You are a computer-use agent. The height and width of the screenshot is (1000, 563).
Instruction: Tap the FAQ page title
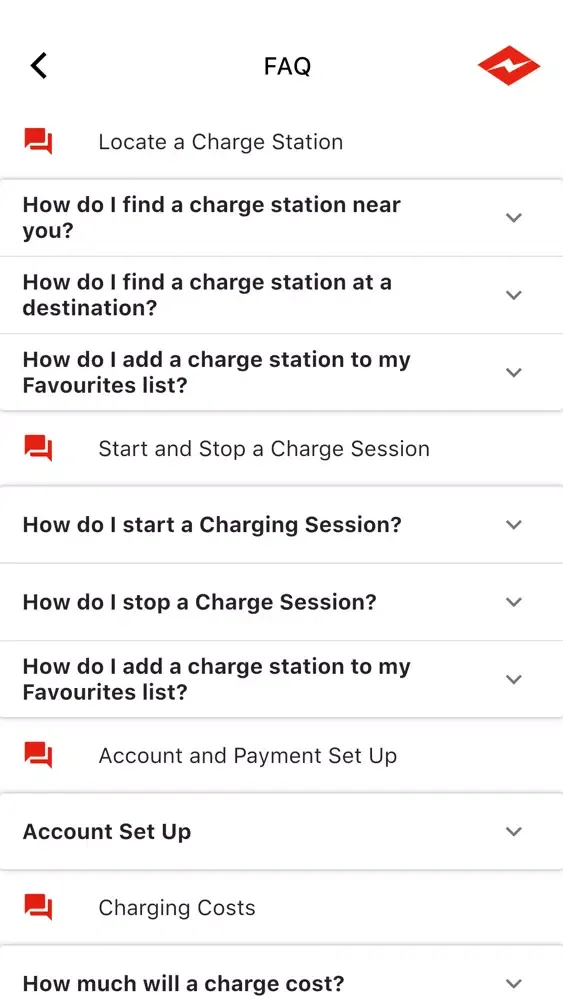(288, 66)
